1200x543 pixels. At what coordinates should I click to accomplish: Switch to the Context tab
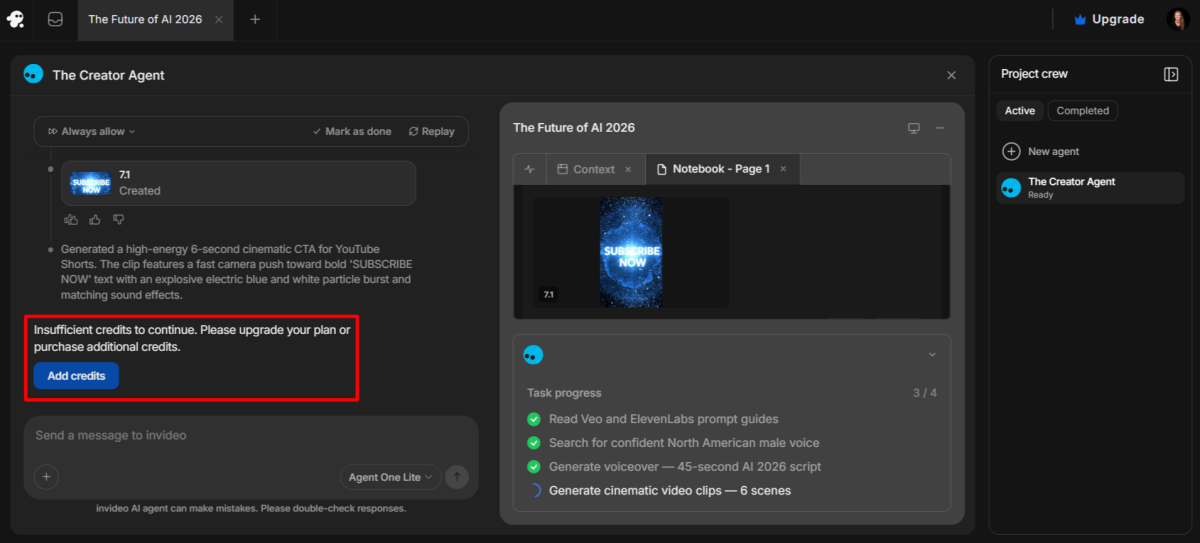coord(585,169)
